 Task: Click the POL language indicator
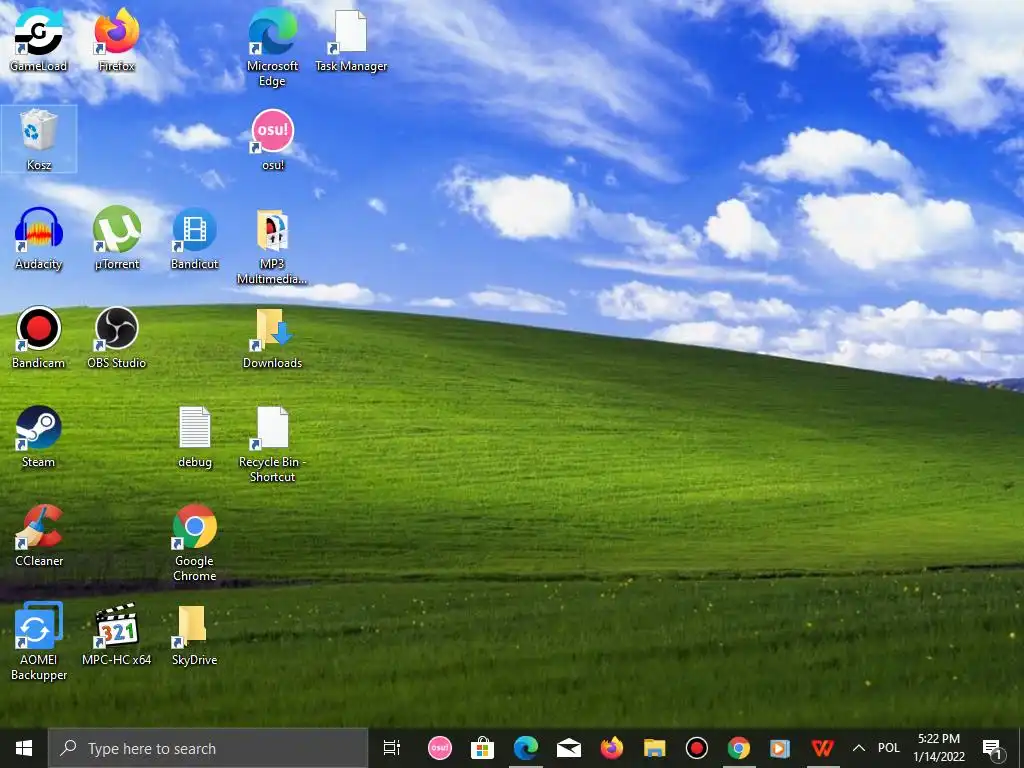pyautogui.click(x=888, y=748)
